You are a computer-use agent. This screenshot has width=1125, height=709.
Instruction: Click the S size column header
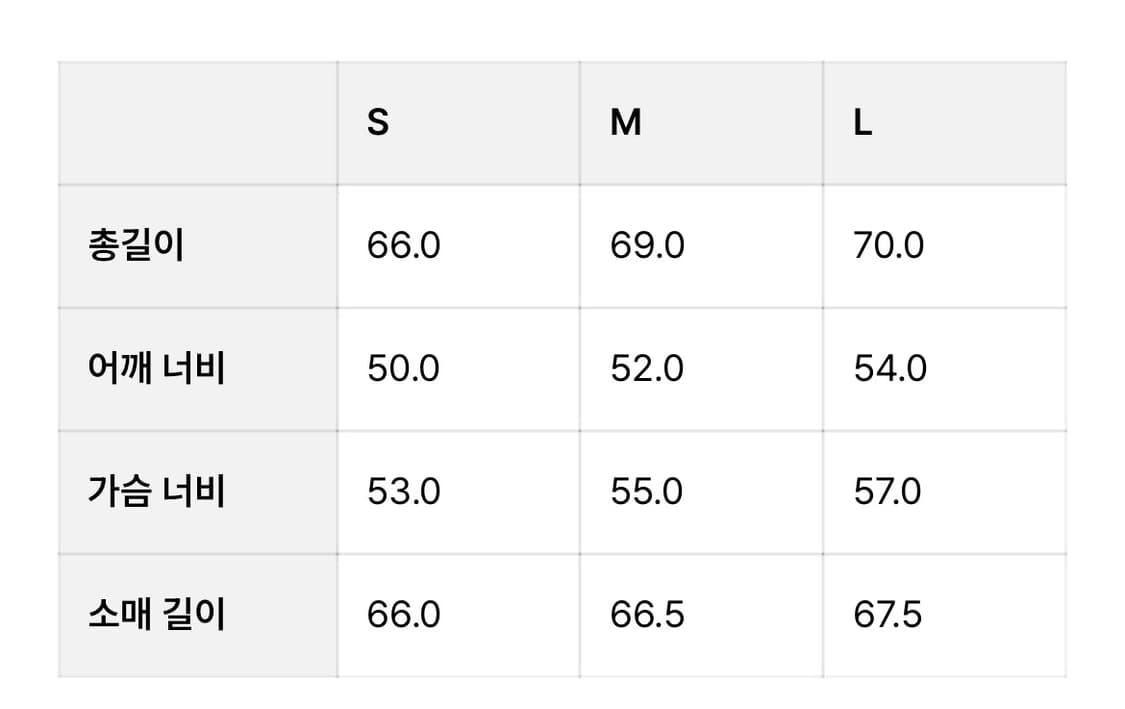[378, 123]
